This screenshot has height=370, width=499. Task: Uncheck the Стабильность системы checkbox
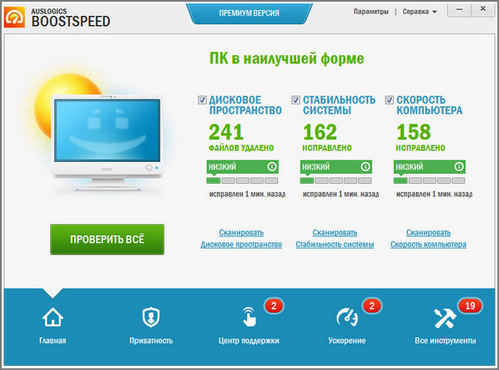tap(296, 100)
